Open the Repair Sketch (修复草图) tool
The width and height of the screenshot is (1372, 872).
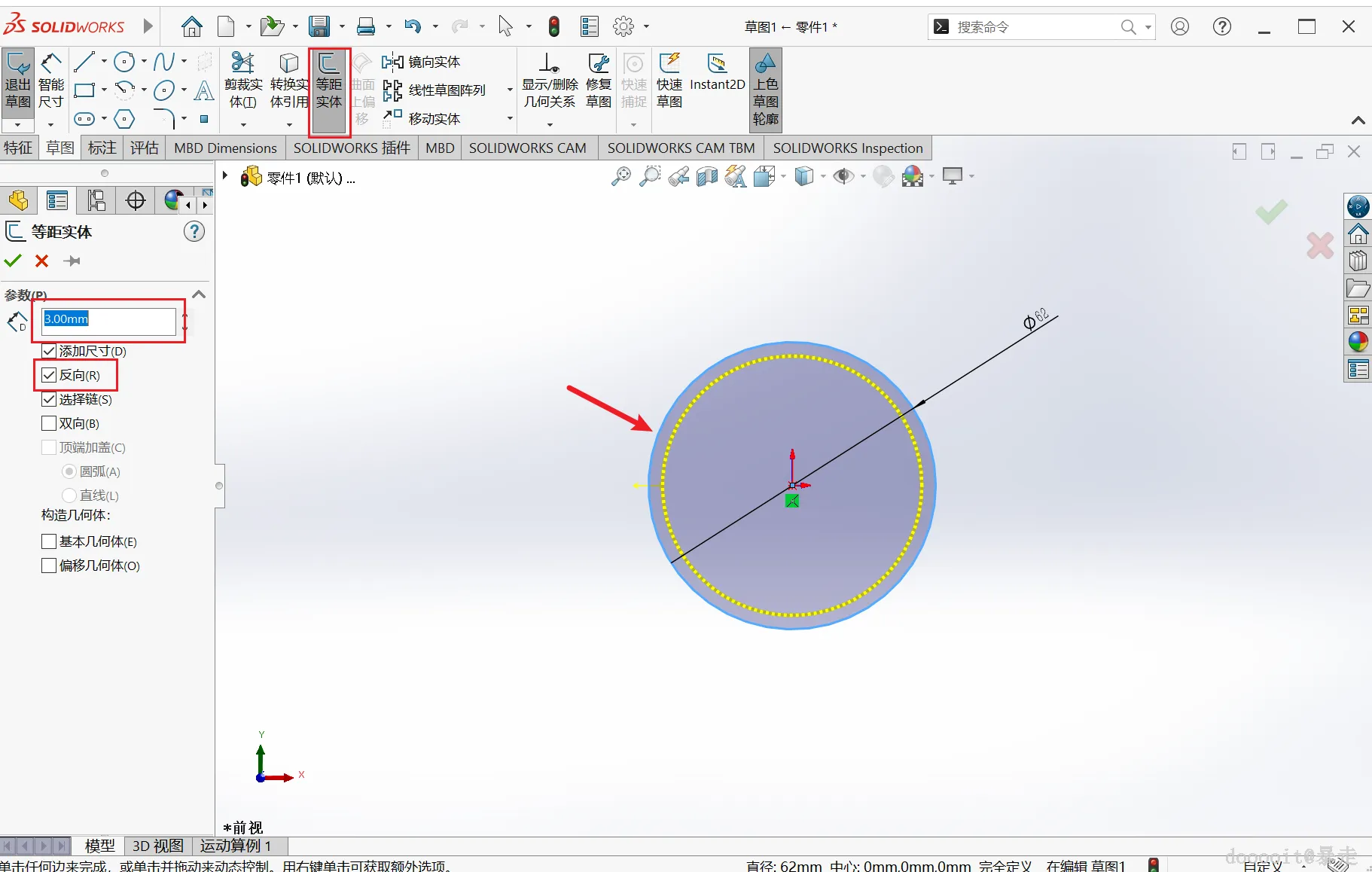point(599,82)
